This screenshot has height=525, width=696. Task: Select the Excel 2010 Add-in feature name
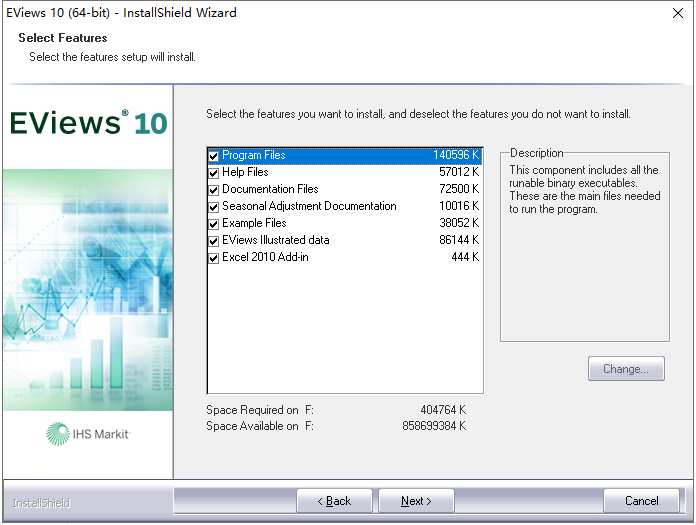tap(264, 258)
